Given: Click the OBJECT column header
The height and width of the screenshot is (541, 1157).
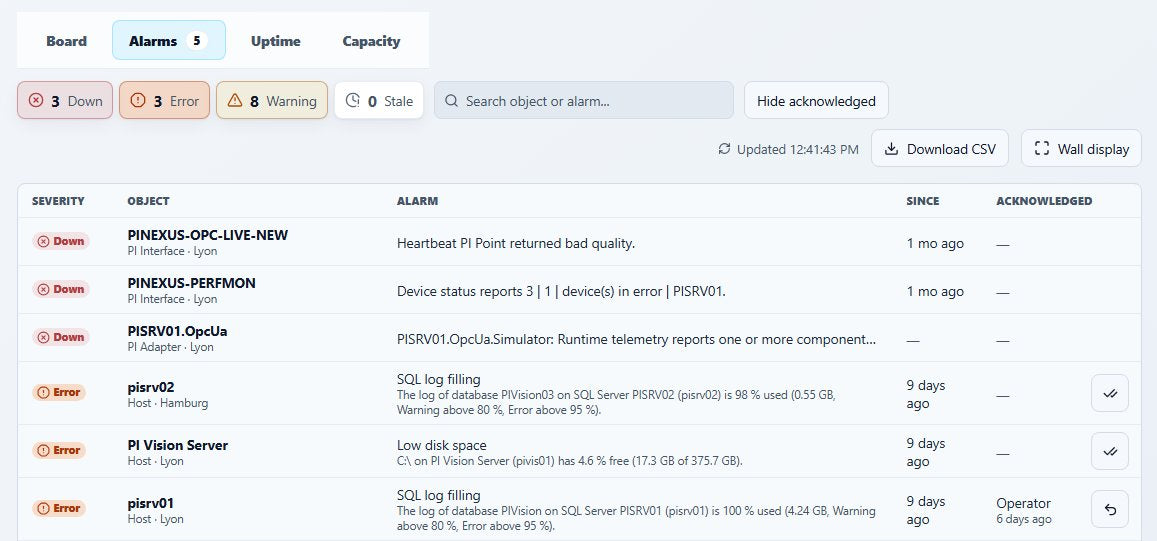Looking at the screenshot, I should click(148, 201).
